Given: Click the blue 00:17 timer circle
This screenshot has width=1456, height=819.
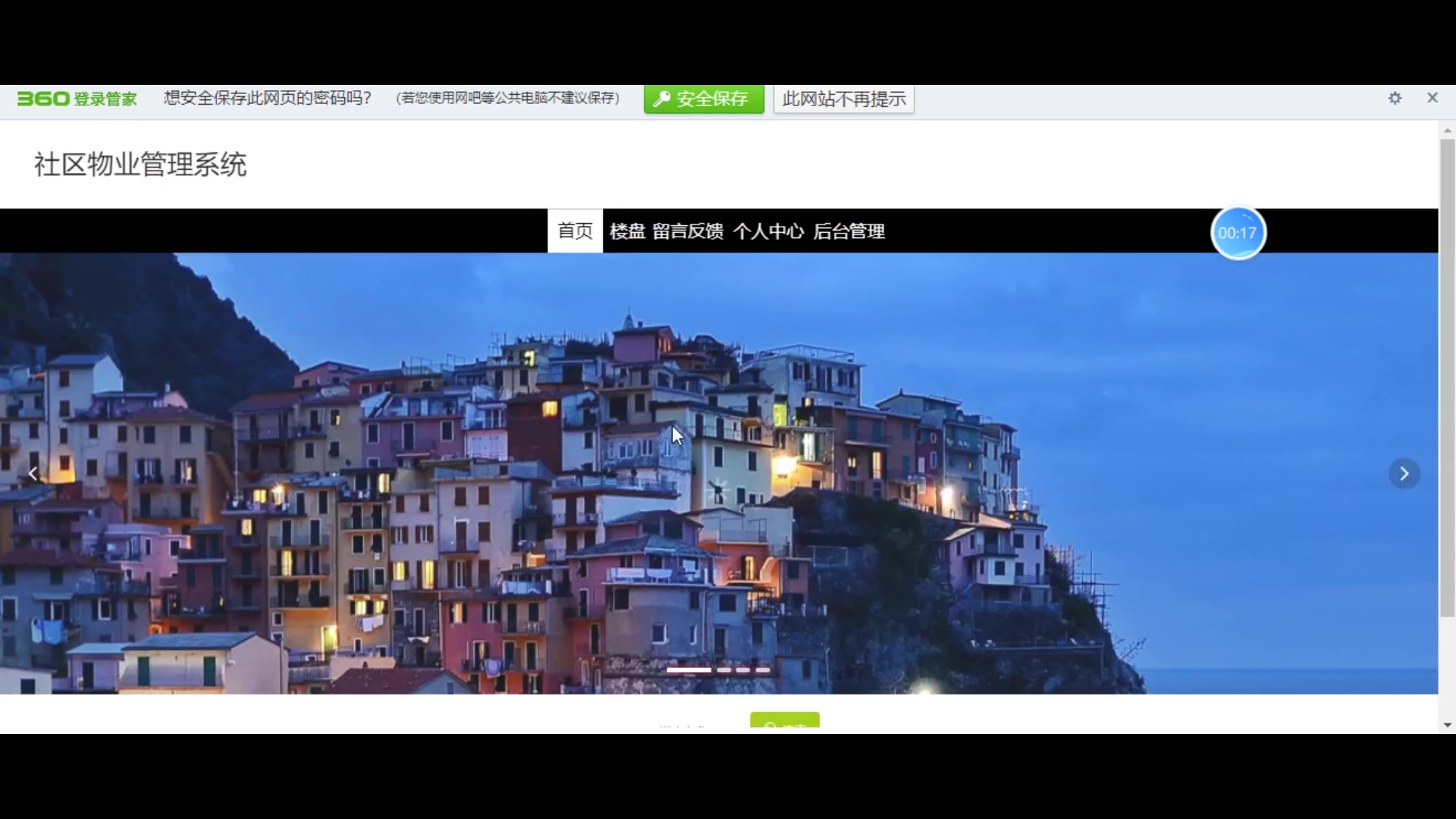Looking at the screenshot, I should [1238, 233].
